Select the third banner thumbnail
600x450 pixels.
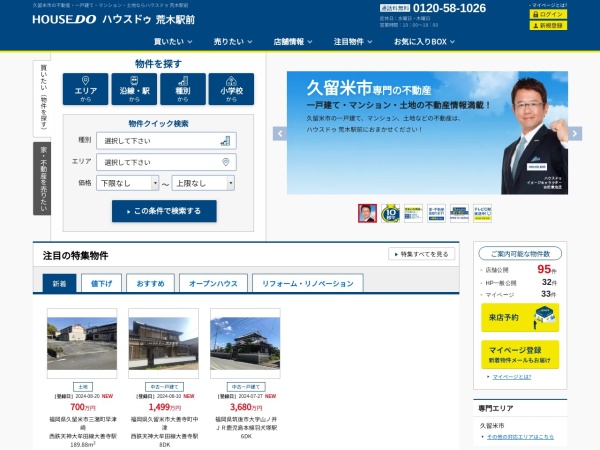pos(413,213)
